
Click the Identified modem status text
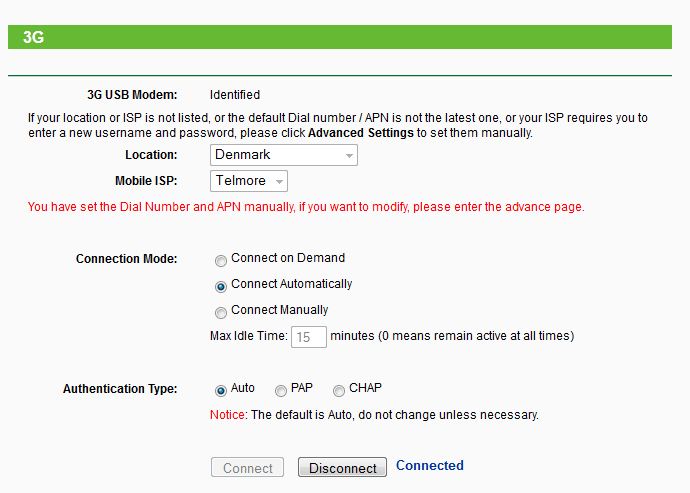click(235, 95)
